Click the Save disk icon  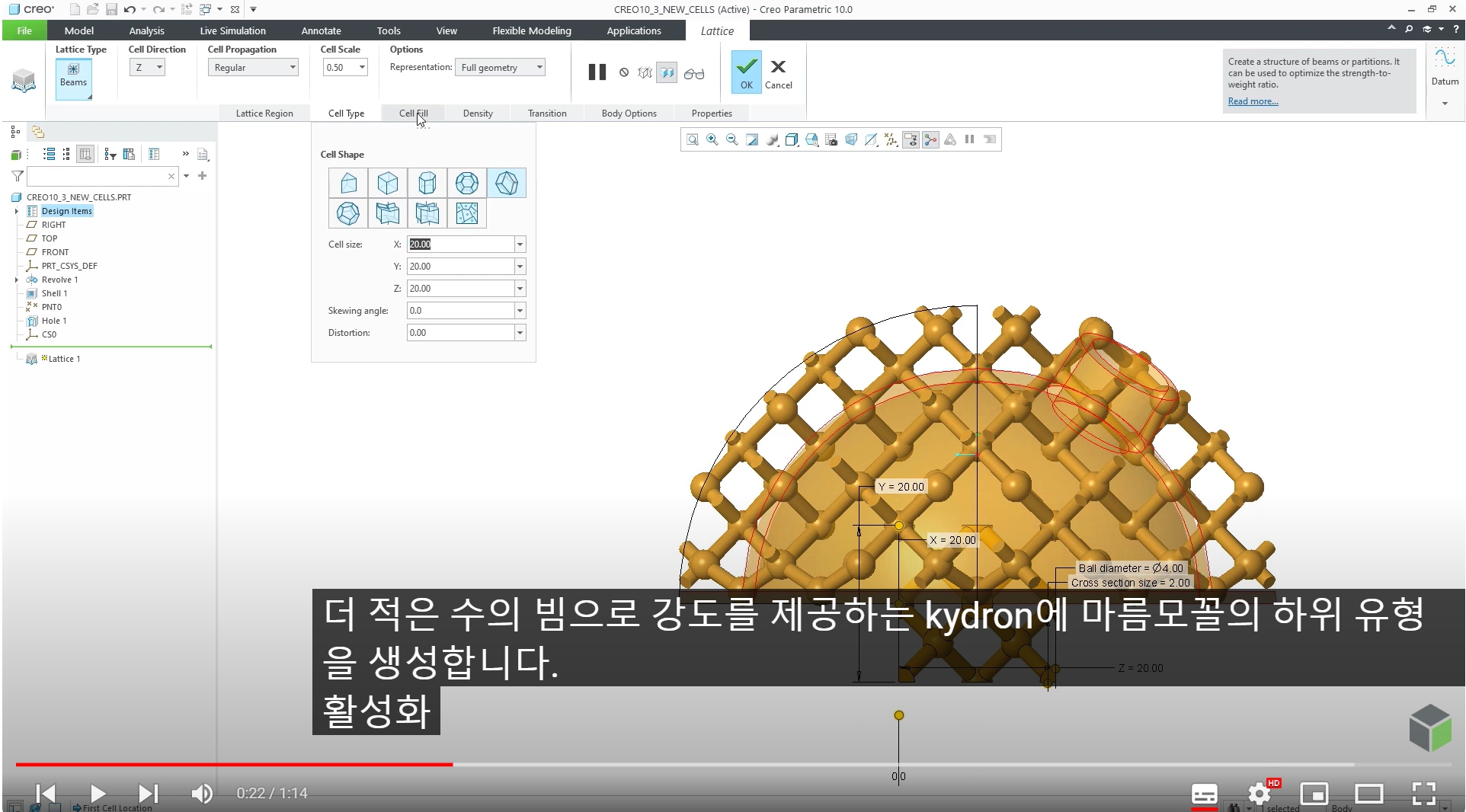[111, 9]
